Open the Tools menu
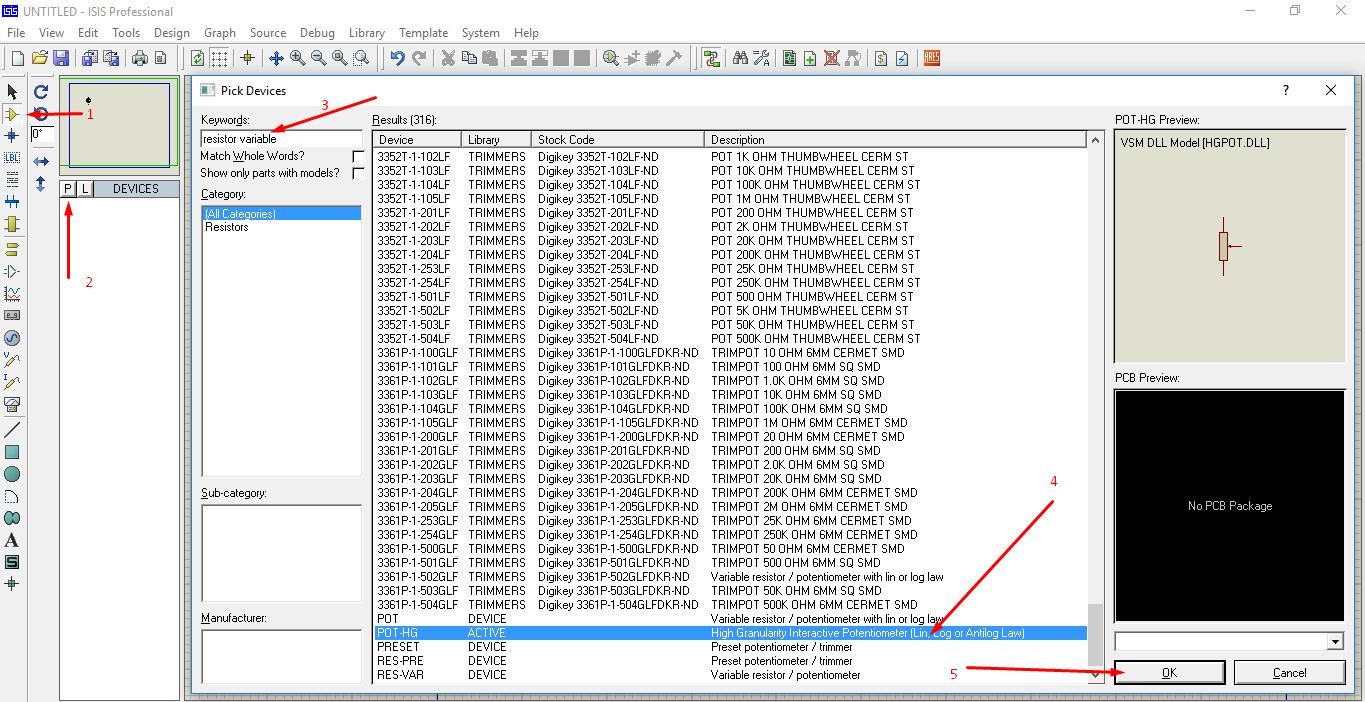This screenshot has width=1365, height=702. [126, 33]
